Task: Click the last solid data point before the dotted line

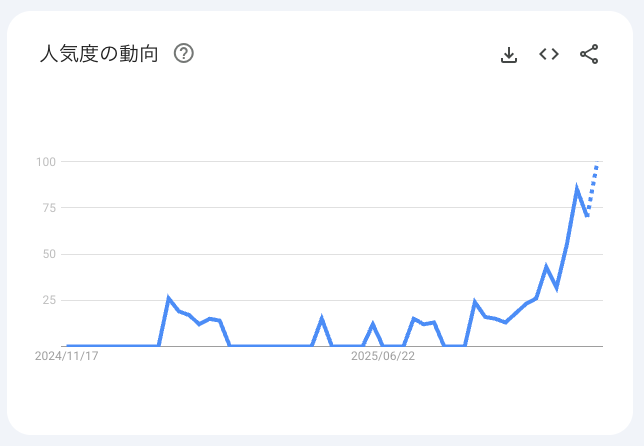Action: (x=588, y=216)
